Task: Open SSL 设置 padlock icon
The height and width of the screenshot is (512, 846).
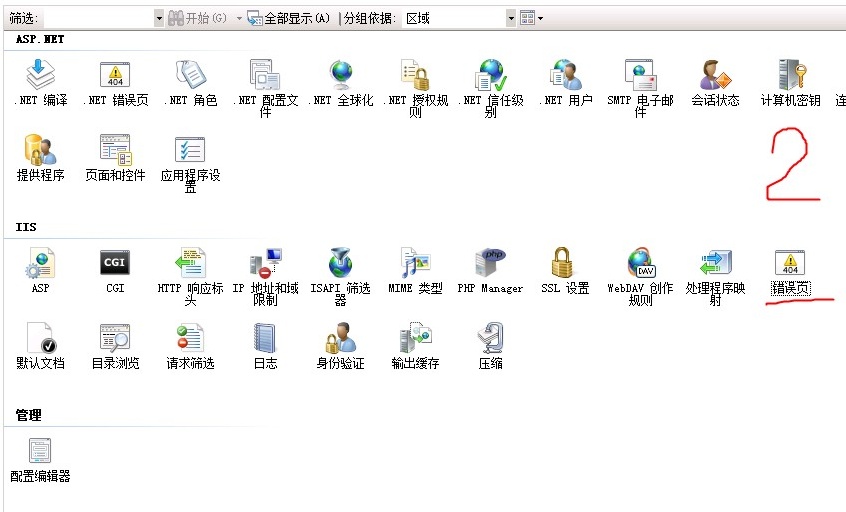Action: point(564,264)
